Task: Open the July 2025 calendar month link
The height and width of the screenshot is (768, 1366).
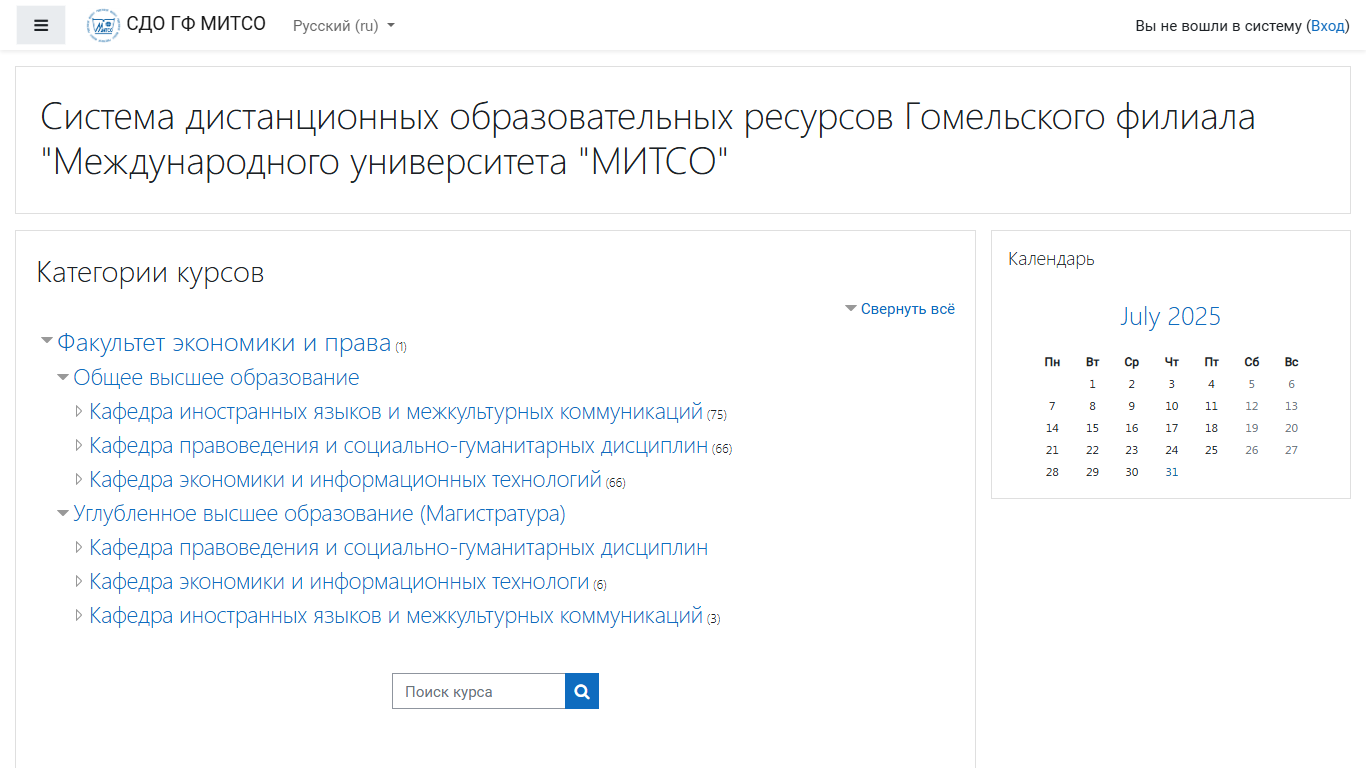Action: [x=1170, y=316]
